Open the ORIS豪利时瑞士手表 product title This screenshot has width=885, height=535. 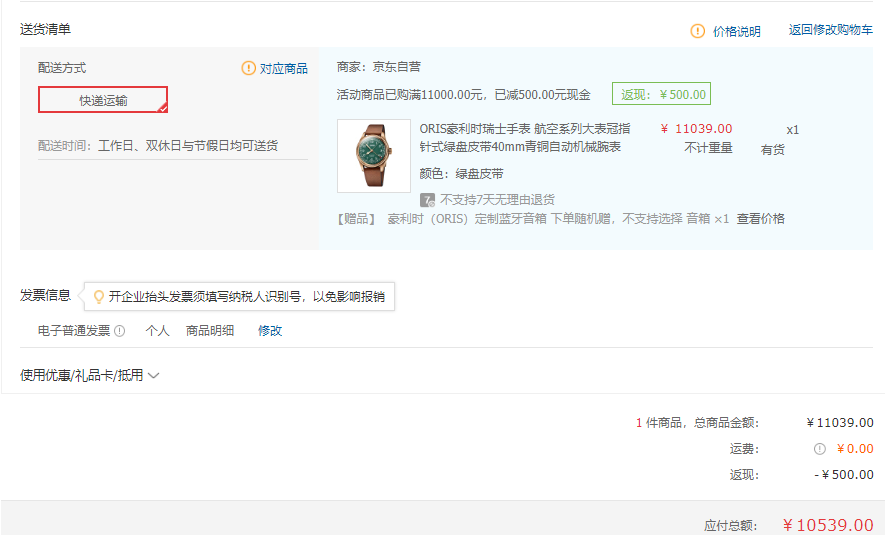[x=525, y=138]
